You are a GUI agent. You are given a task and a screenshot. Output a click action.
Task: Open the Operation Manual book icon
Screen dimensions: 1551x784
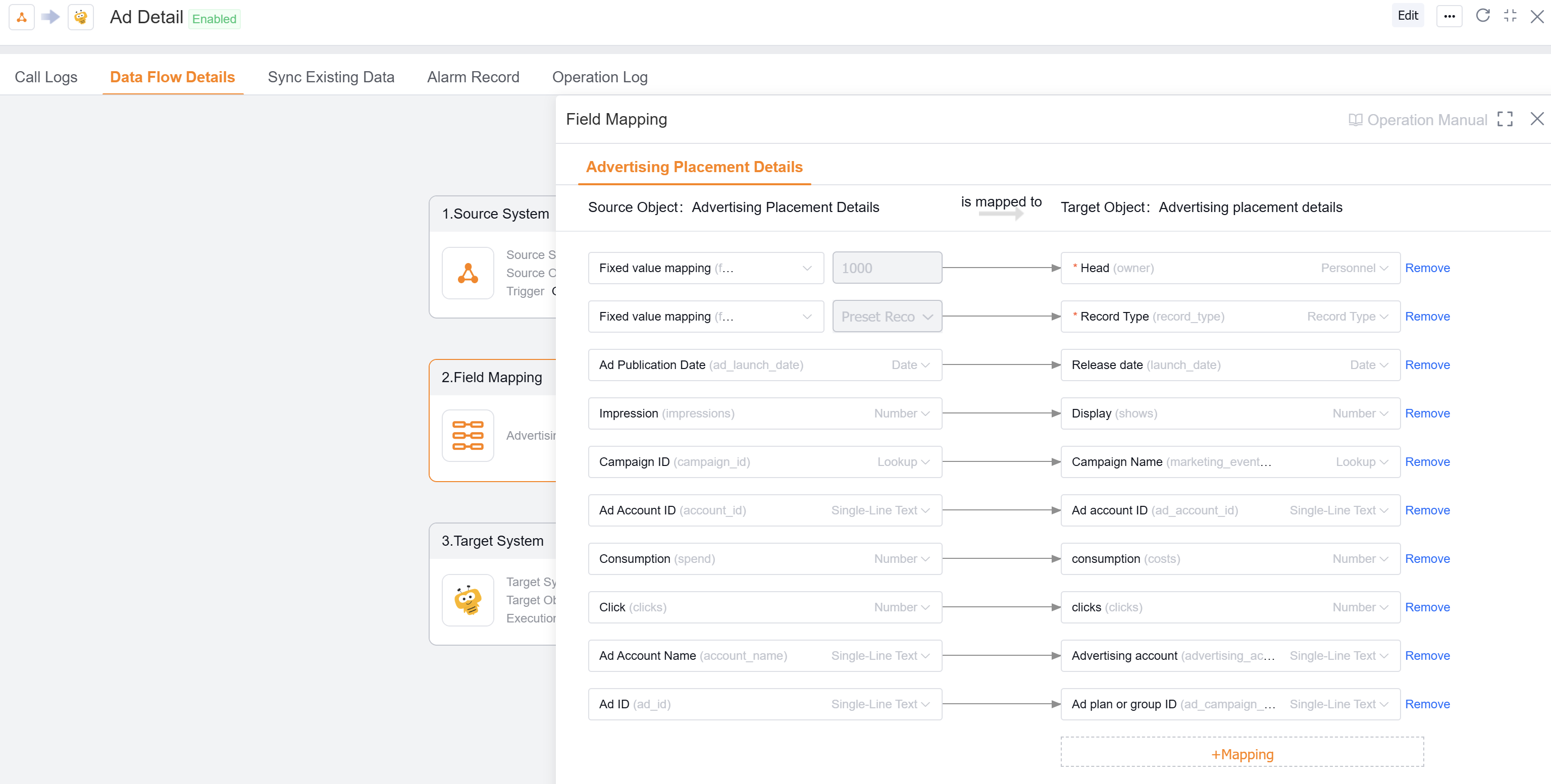point(1355,120)
